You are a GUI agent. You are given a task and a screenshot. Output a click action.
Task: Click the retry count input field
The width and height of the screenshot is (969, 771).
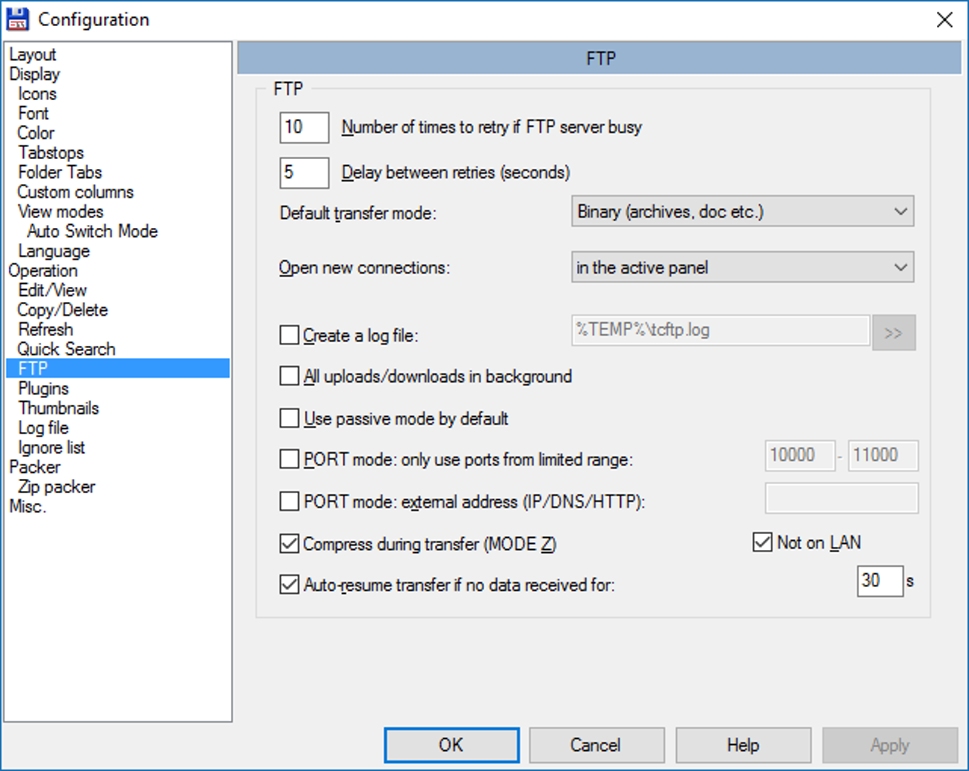click(x=304, y=127)
